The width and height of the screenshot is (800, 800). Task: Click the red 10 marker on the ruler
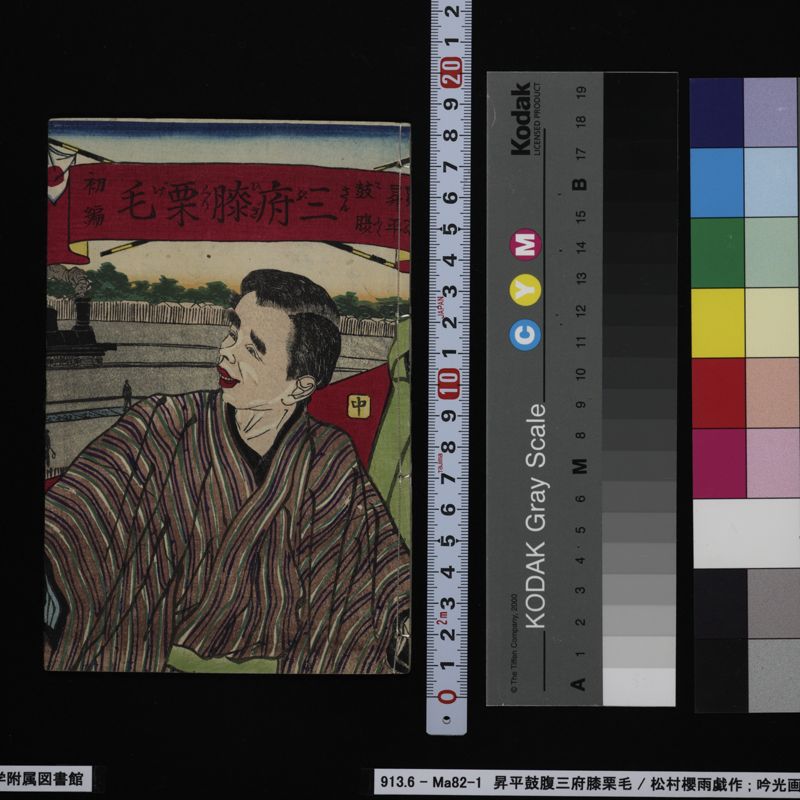pyautogui.click(x=449, y=383)
